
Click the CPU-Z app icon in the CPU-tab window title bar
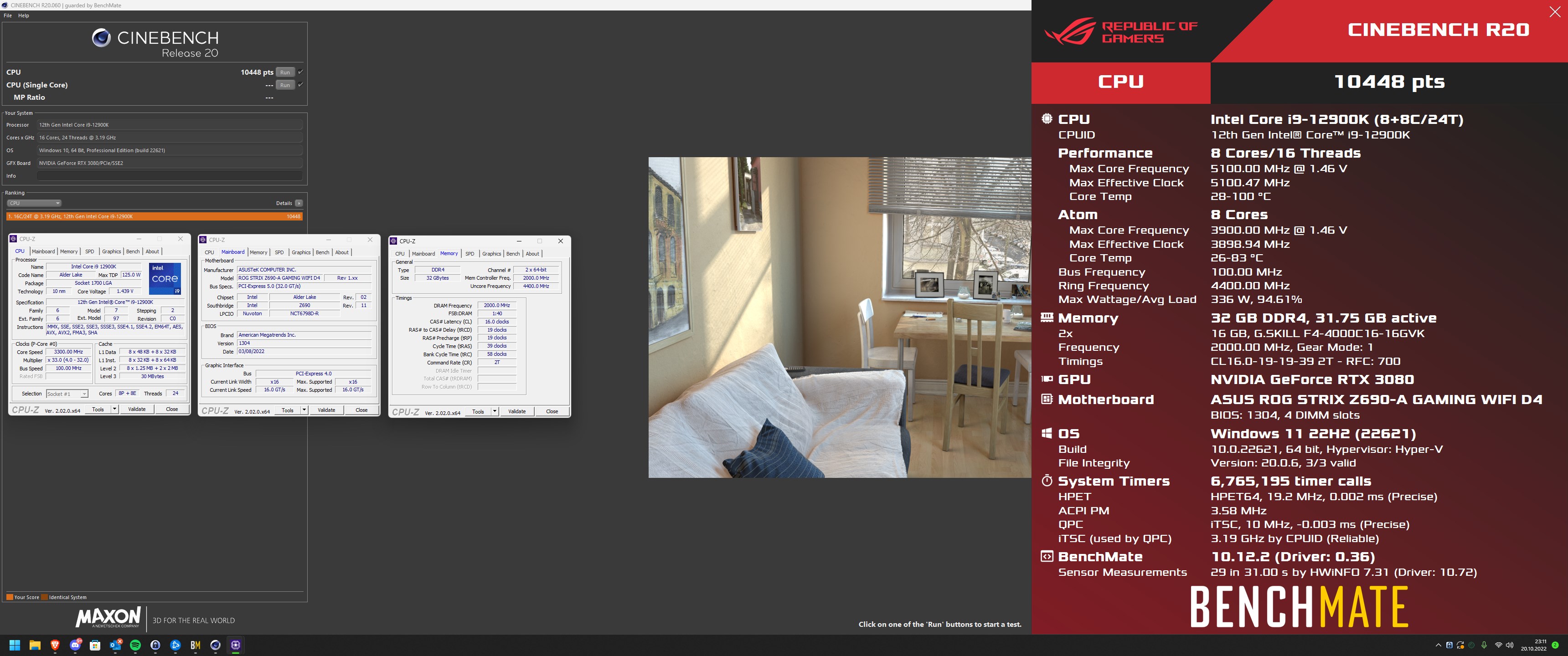click(x=13, y=239)
